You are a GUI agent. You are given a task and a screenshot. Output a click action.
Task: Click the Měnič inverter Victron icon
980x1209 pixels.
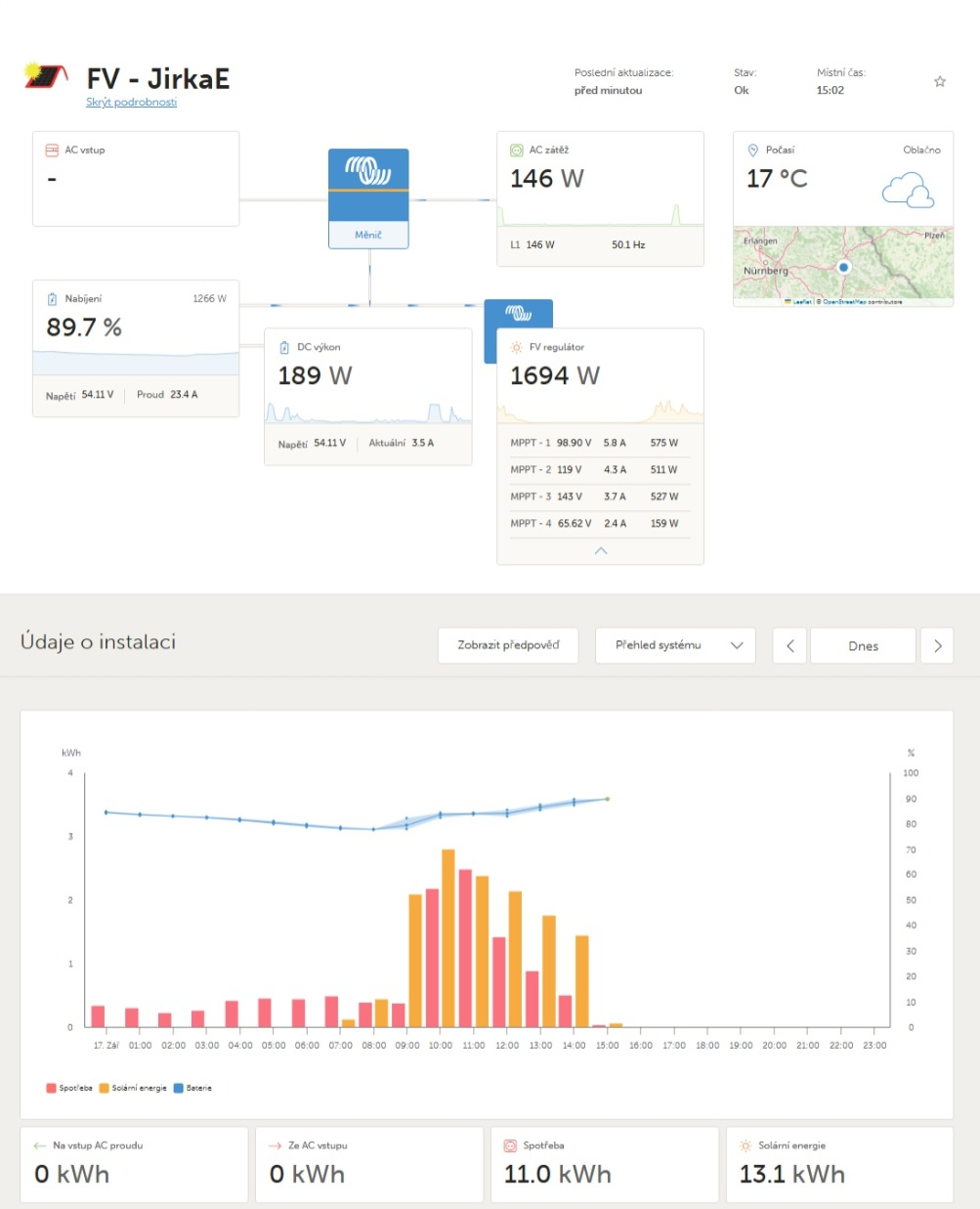coord(368,172)
